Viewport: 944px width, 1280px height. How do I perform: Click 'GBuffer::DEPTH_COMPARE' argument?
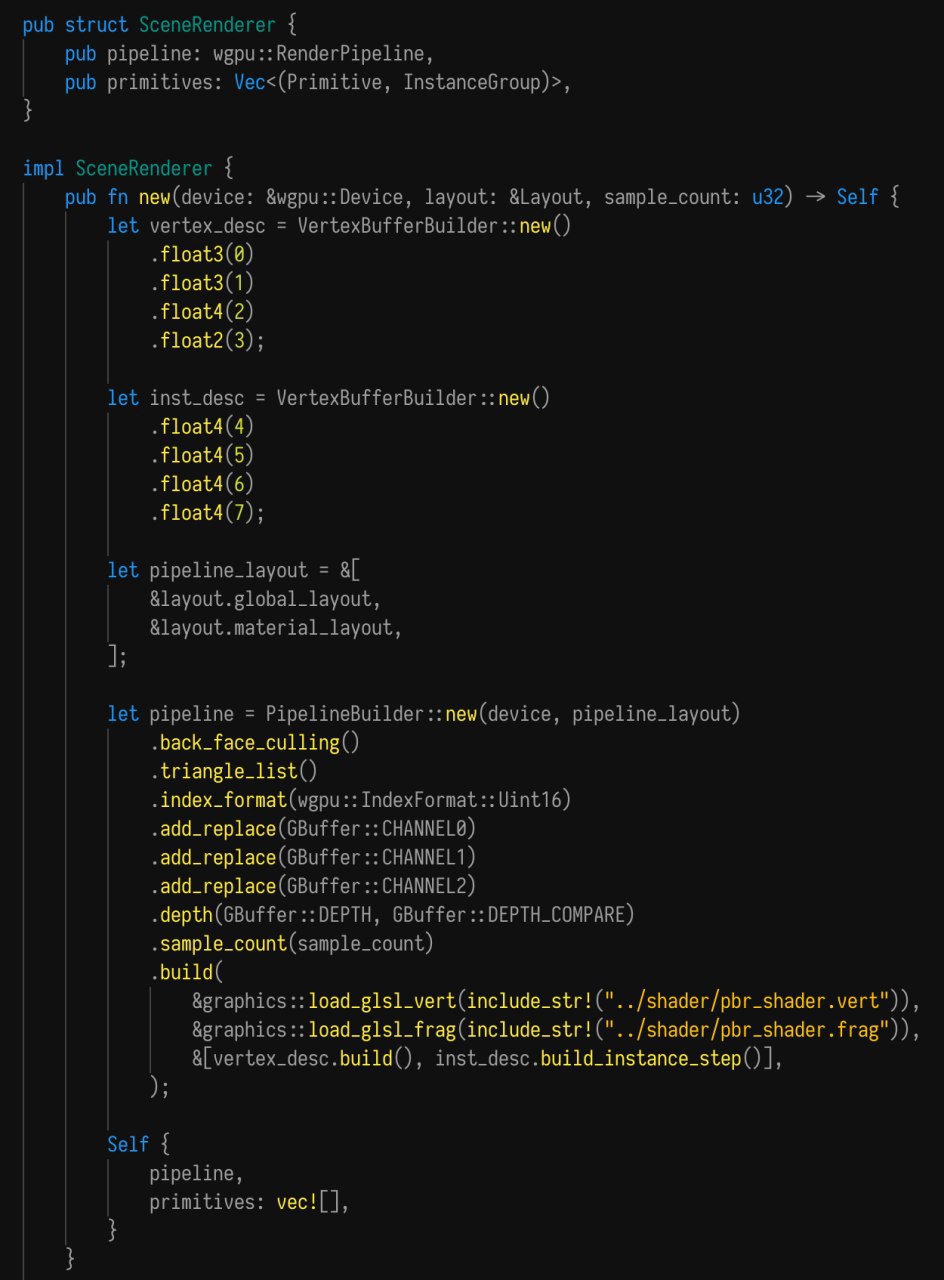pyautogui.click(x=507, y=916)
